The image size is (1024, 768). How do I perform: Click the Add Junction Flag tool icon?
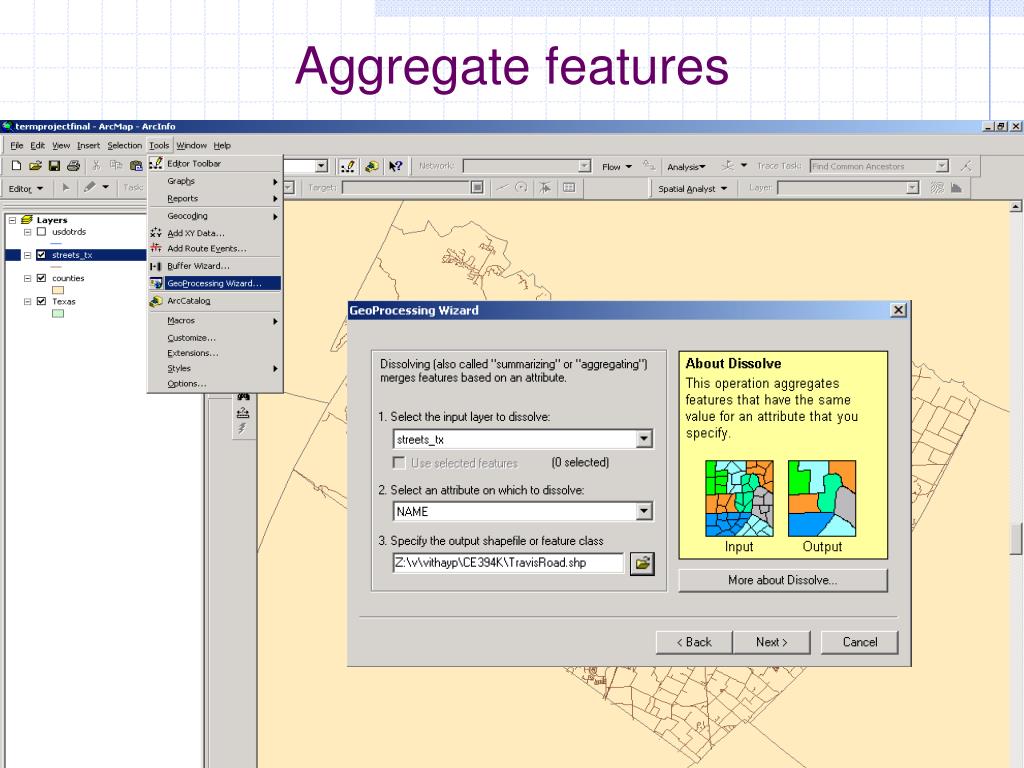click(728, 166)
